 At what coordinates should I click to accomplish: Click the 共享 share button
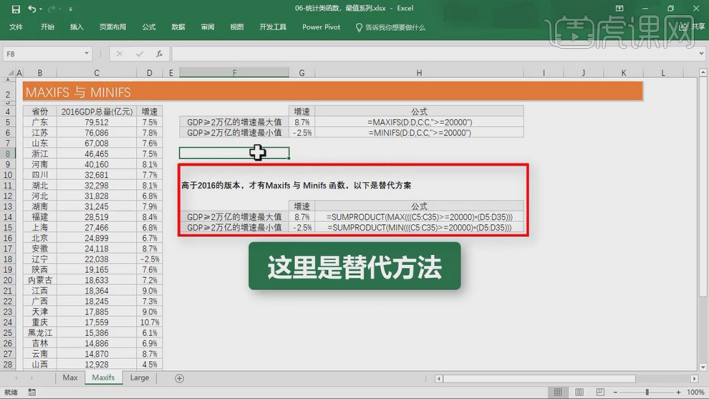692,27
